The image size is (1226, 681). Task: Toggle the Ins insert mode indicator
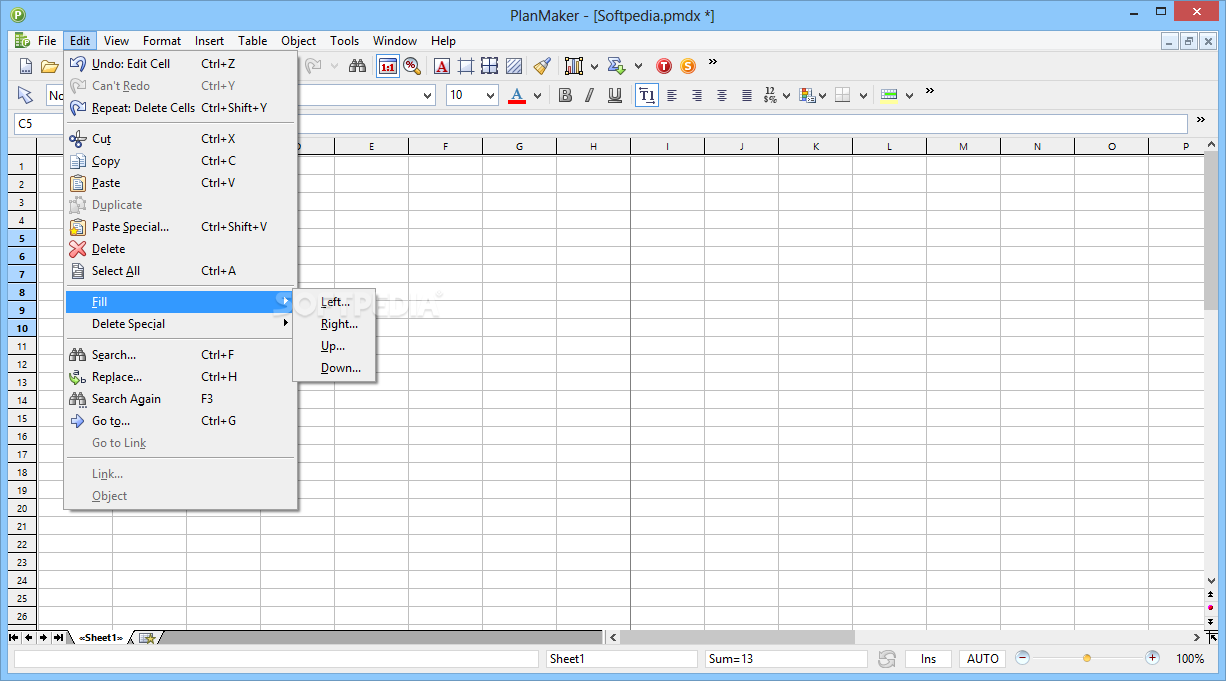point(928,659)
